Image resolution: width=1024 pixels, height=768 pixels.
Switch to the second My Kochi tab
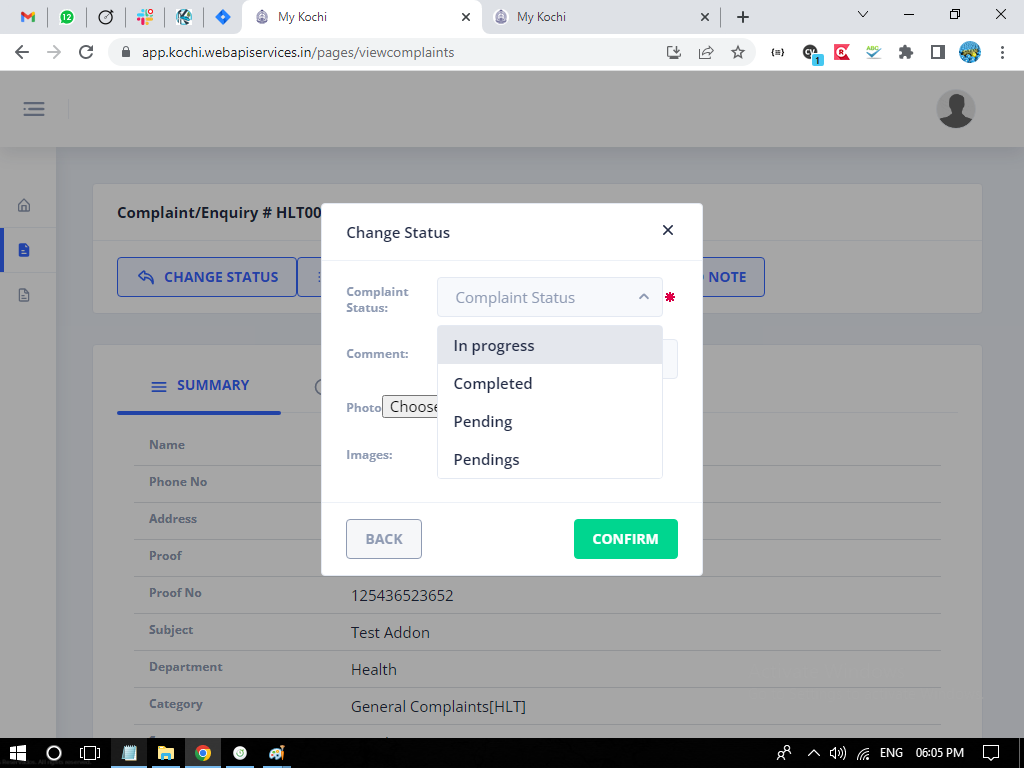tap(600, 17)
